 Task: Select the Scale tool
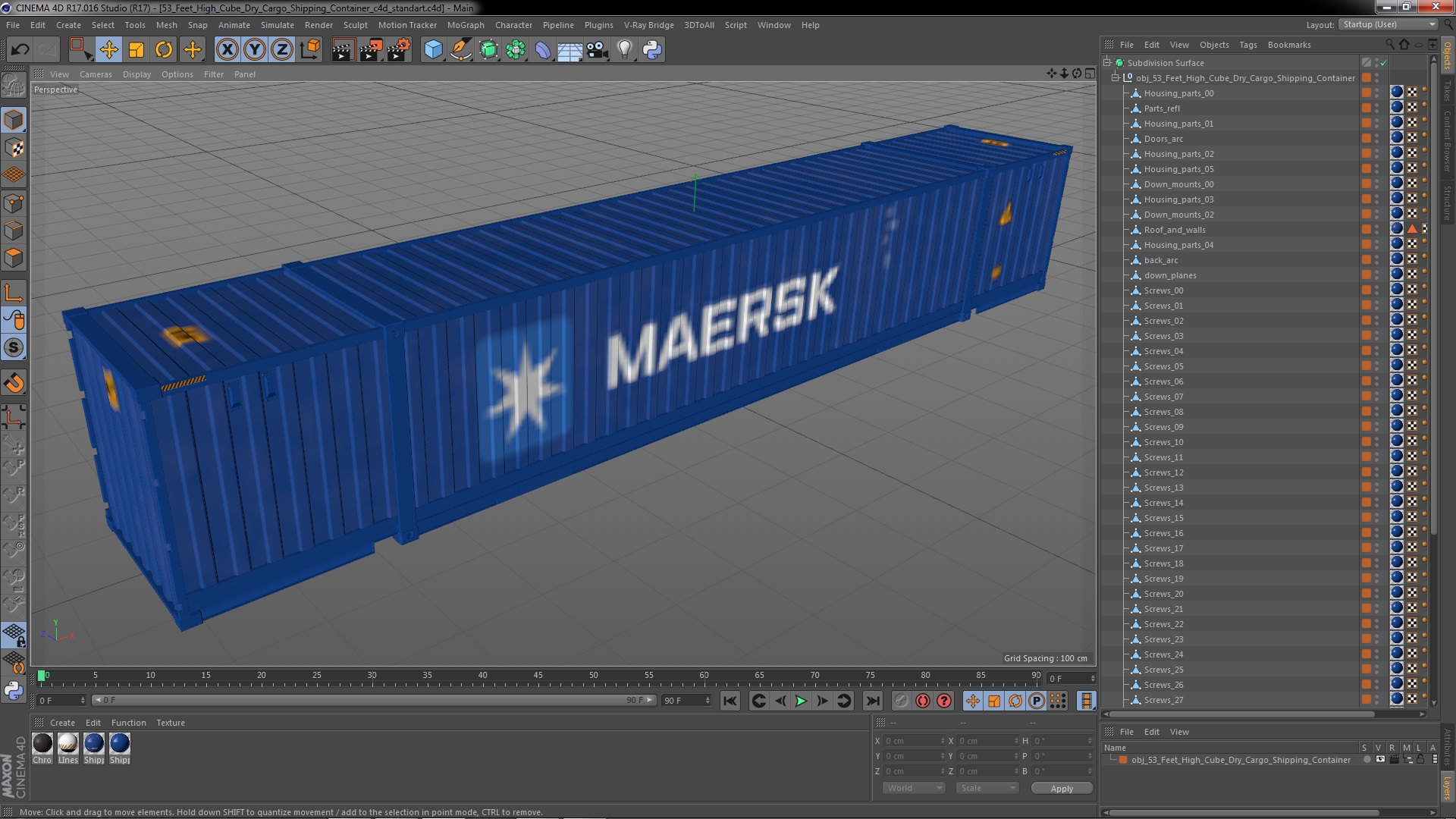(136, 50)
